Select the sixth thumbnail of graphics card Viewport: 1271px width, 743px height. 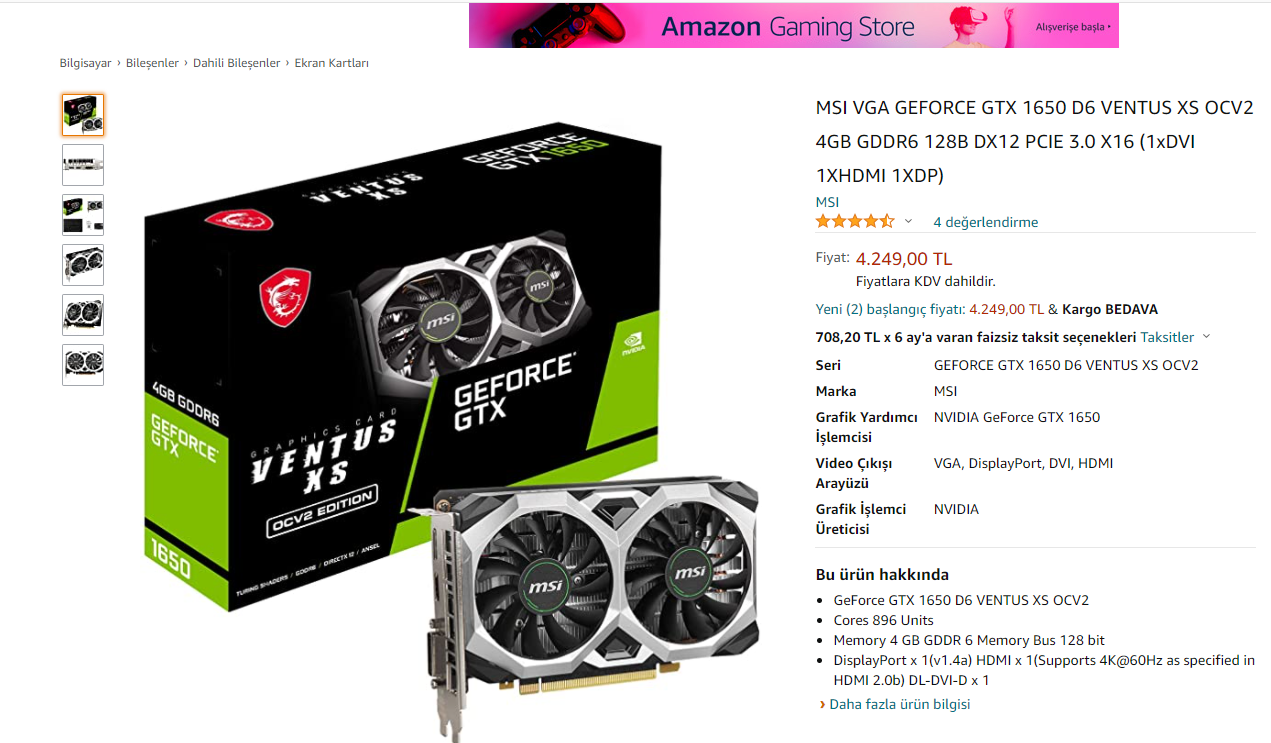pyautogui.click(x=83, y=365)
